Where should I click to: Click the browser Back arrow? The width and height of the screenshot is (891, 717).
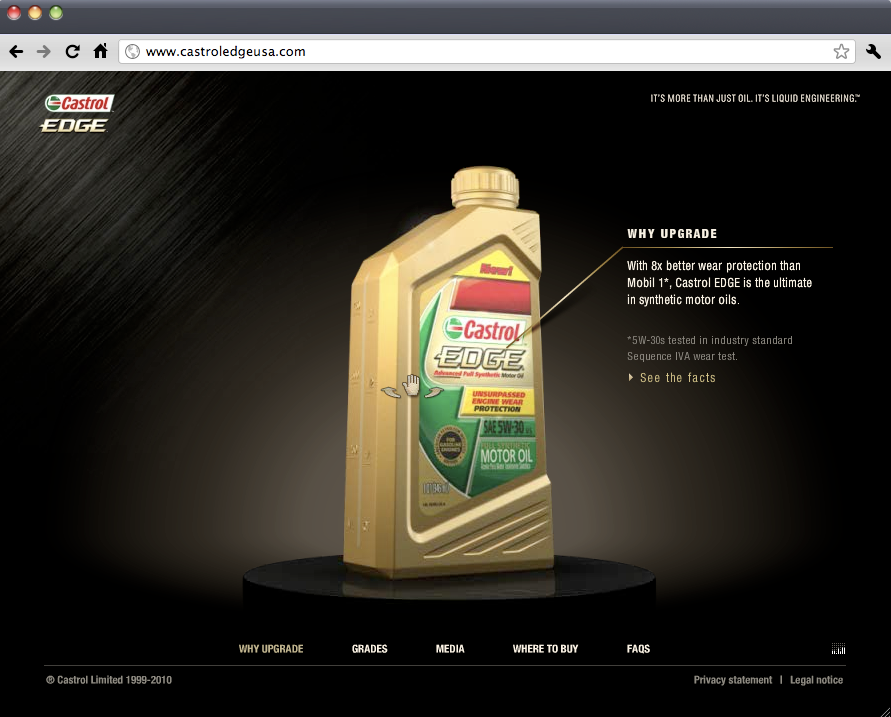point(16,51)
